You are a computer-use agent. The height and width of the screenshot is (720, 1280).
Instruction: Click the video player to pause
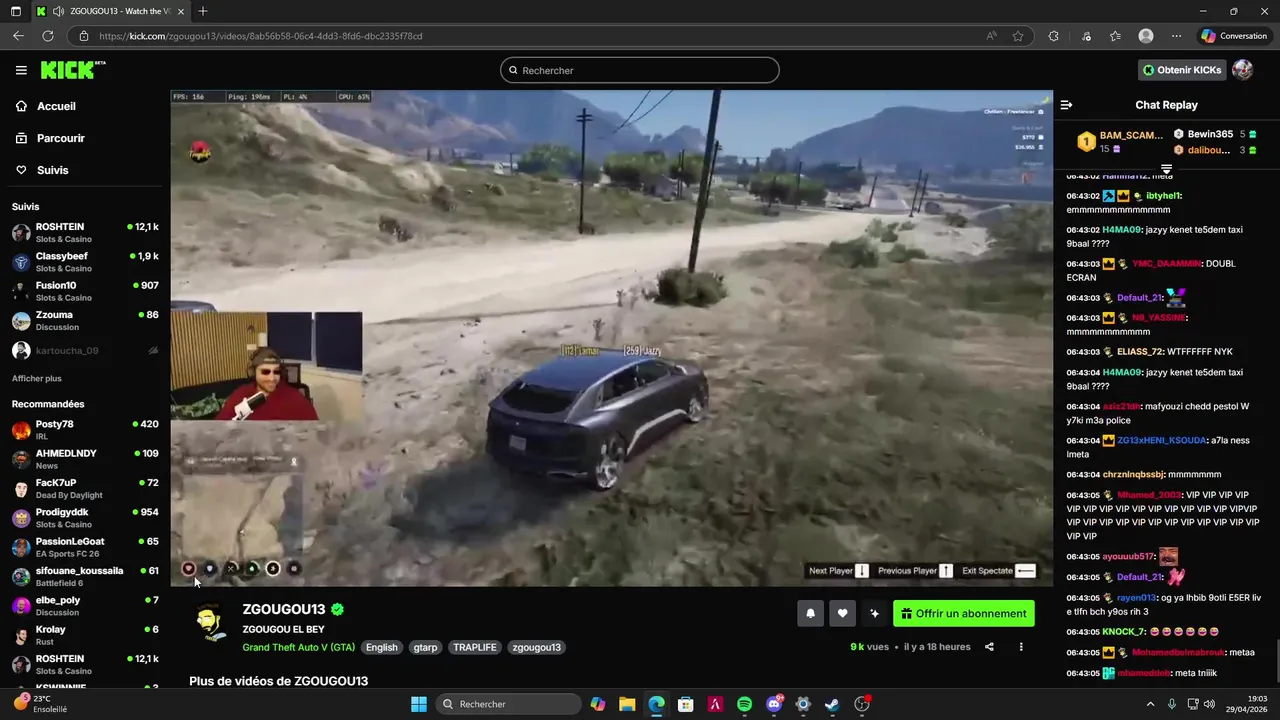[611, 338]
